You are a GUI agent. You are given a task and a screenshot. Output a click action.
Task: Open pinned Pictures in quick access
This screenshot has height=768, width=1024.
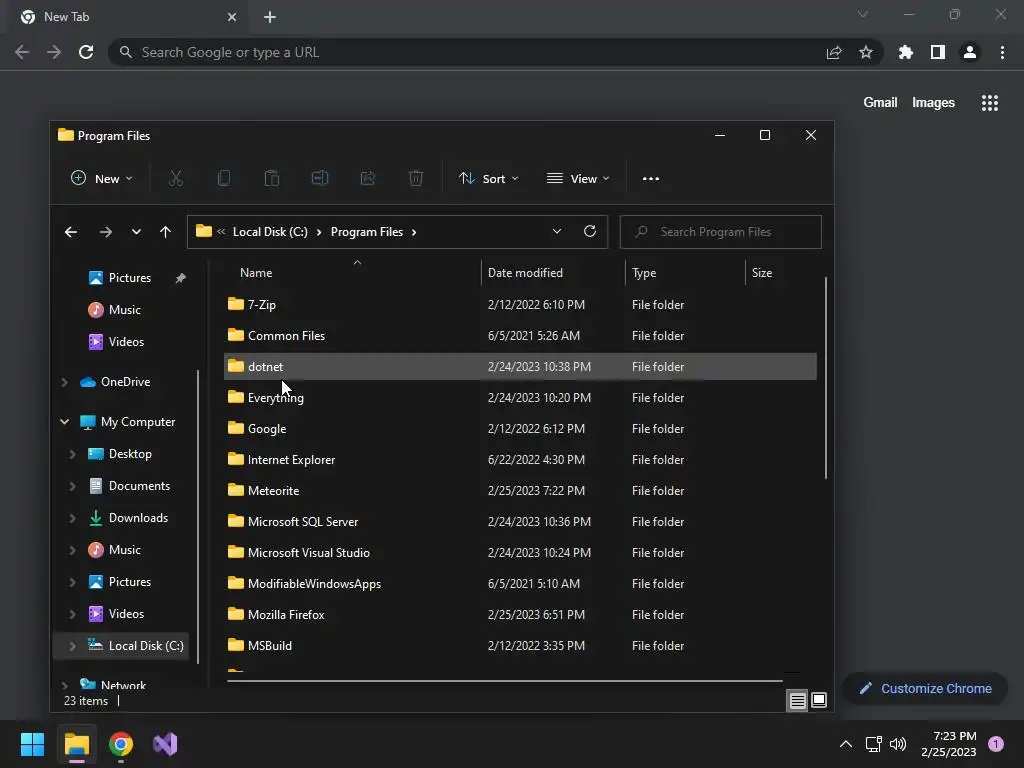click(129, 278)
